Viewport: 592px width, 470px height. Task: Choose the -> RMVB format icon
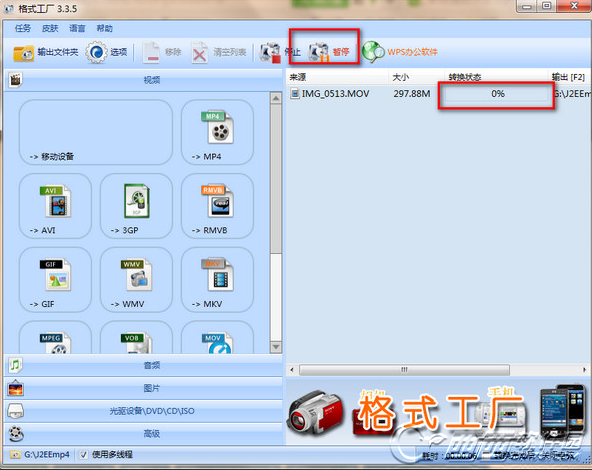(217, 206)
